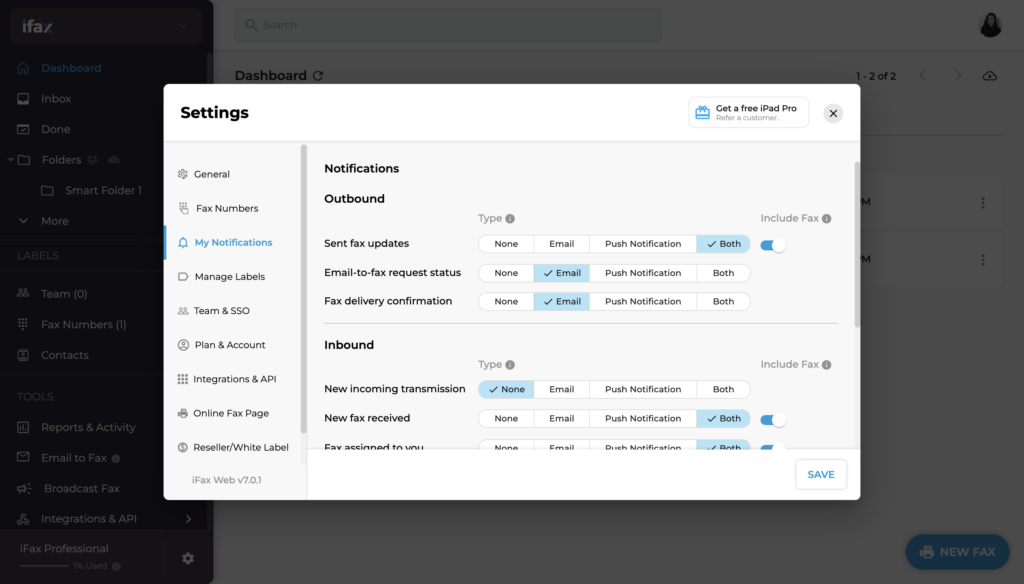Click the SAVE button
The height and width of the screenshot is (584, 1024).
[x=820, y=474]
